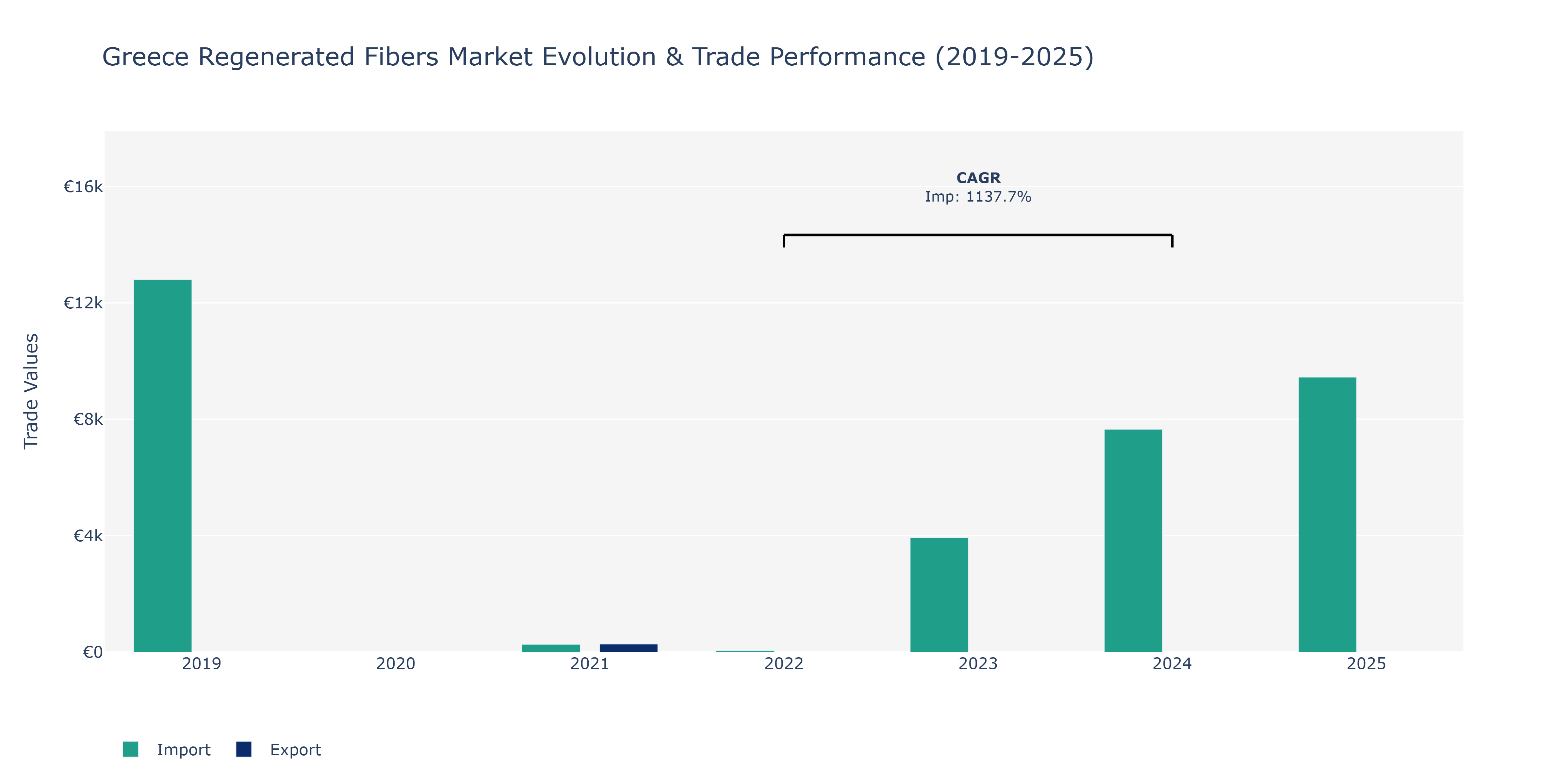This screenshot has height=784, width=1568.
Task: Click the €16k axis tick label
Action: [x=83, y=187]
